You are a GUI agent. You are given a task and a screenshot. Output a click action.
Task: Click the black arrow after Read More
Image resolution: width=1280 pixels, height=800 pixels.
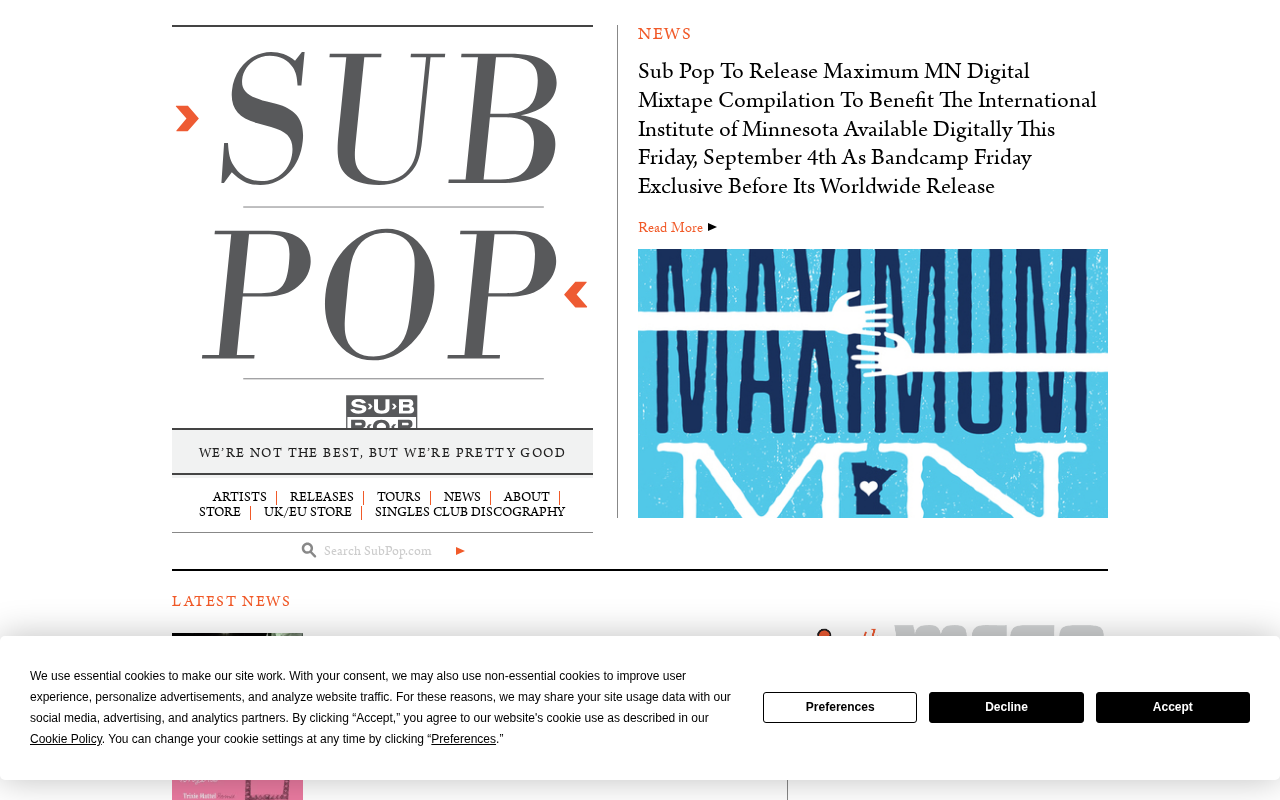(712, 227)
